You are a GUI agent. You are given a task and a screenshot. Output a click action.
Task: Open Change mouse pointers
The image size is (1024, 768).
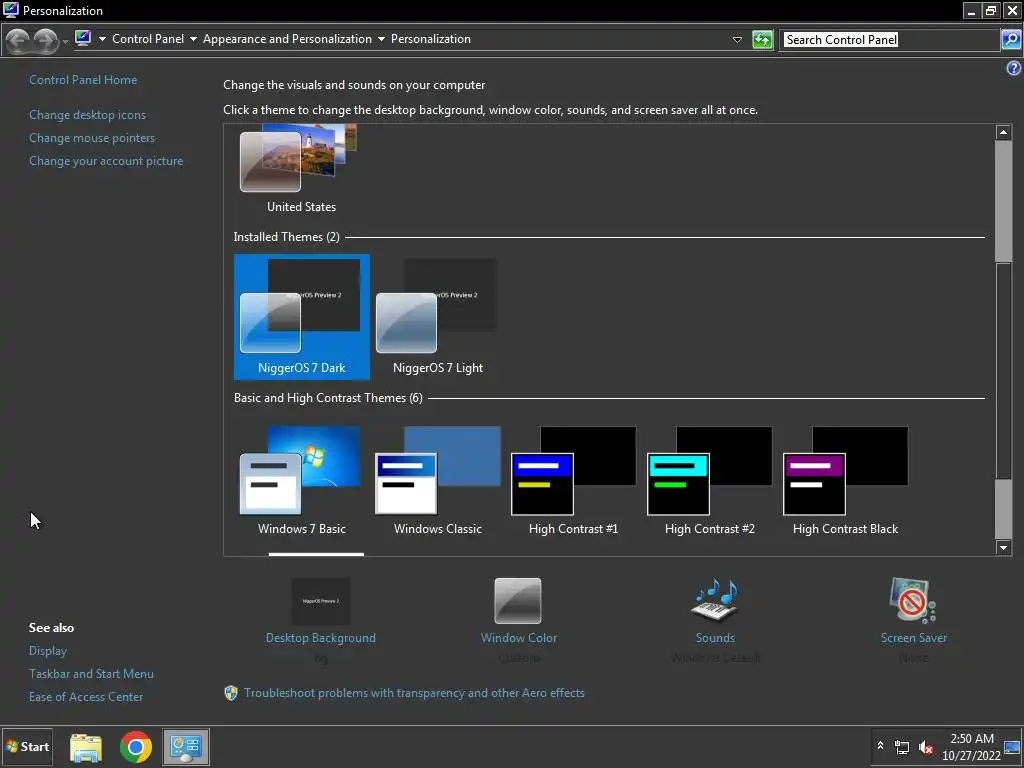(x=92, y=138)
